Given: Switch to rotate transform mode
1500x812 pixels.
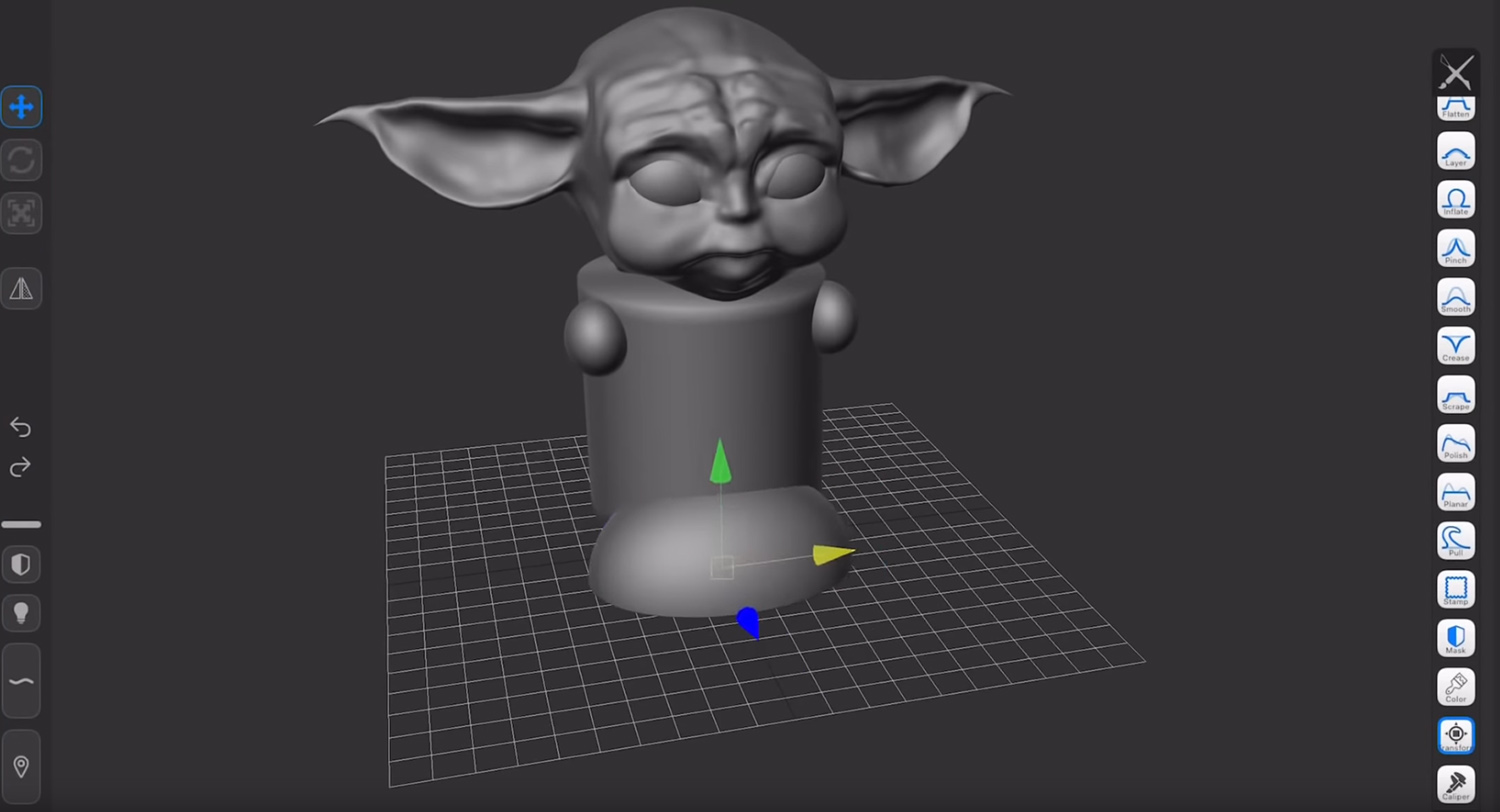Looking at the screenshot, I should tap(21, 160).
